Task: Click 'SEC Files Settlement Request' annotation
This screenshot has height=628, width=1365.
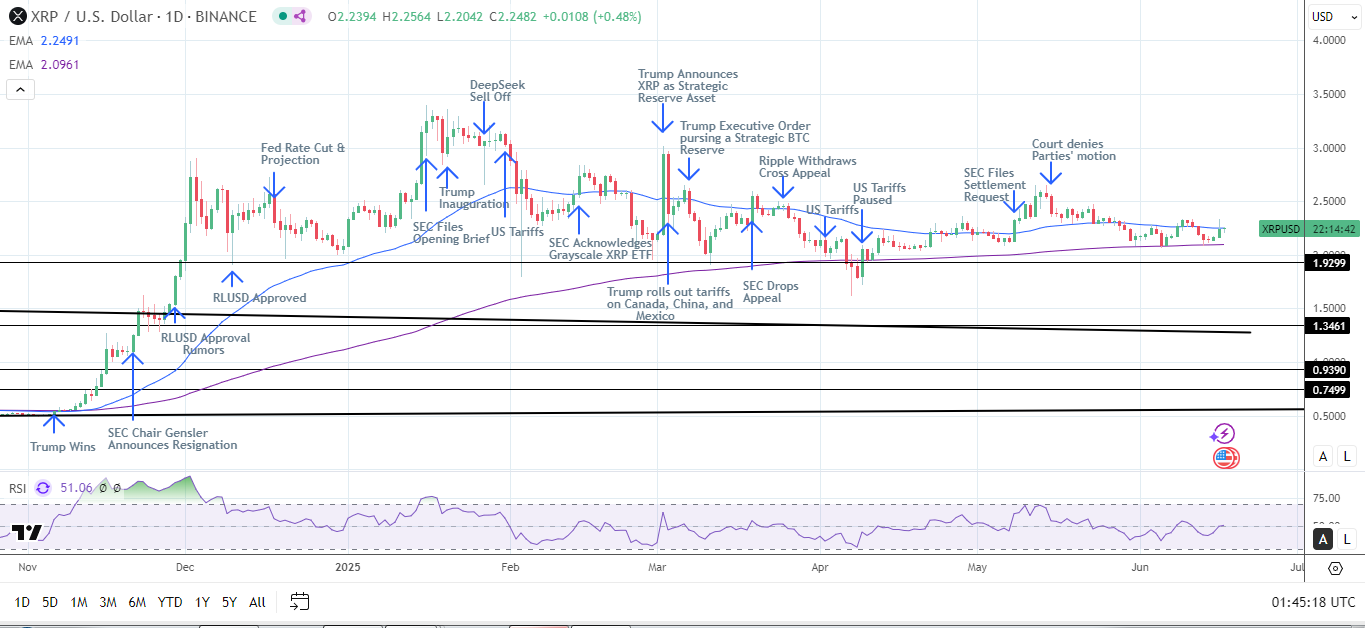Action: click(x=995, y=185)
